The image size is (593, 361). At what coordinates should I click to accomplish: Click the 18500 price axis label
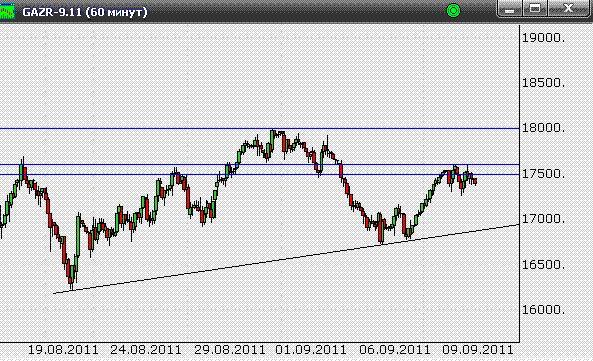[x=543, y=83]
